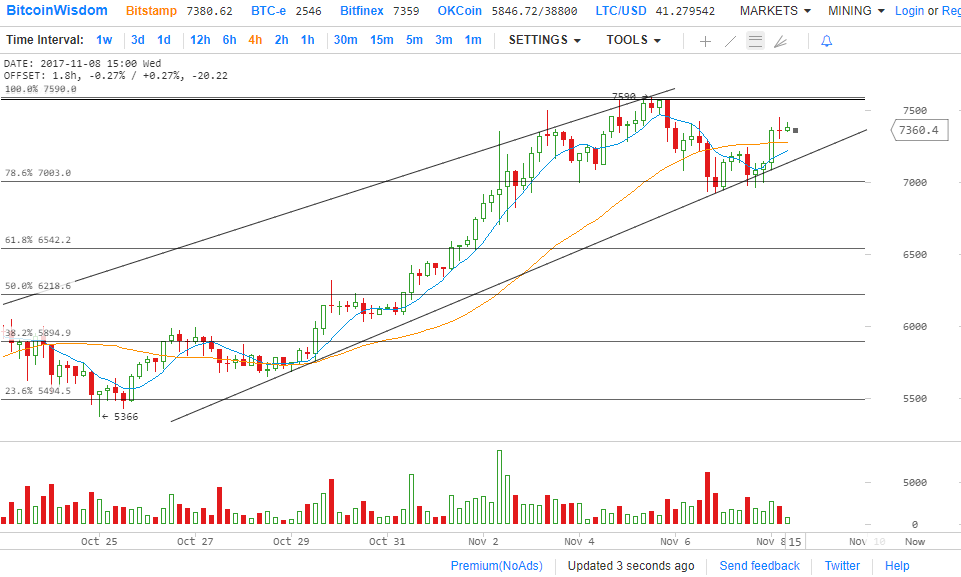Click the BitcoinWisdom logo

pos(56,11)
